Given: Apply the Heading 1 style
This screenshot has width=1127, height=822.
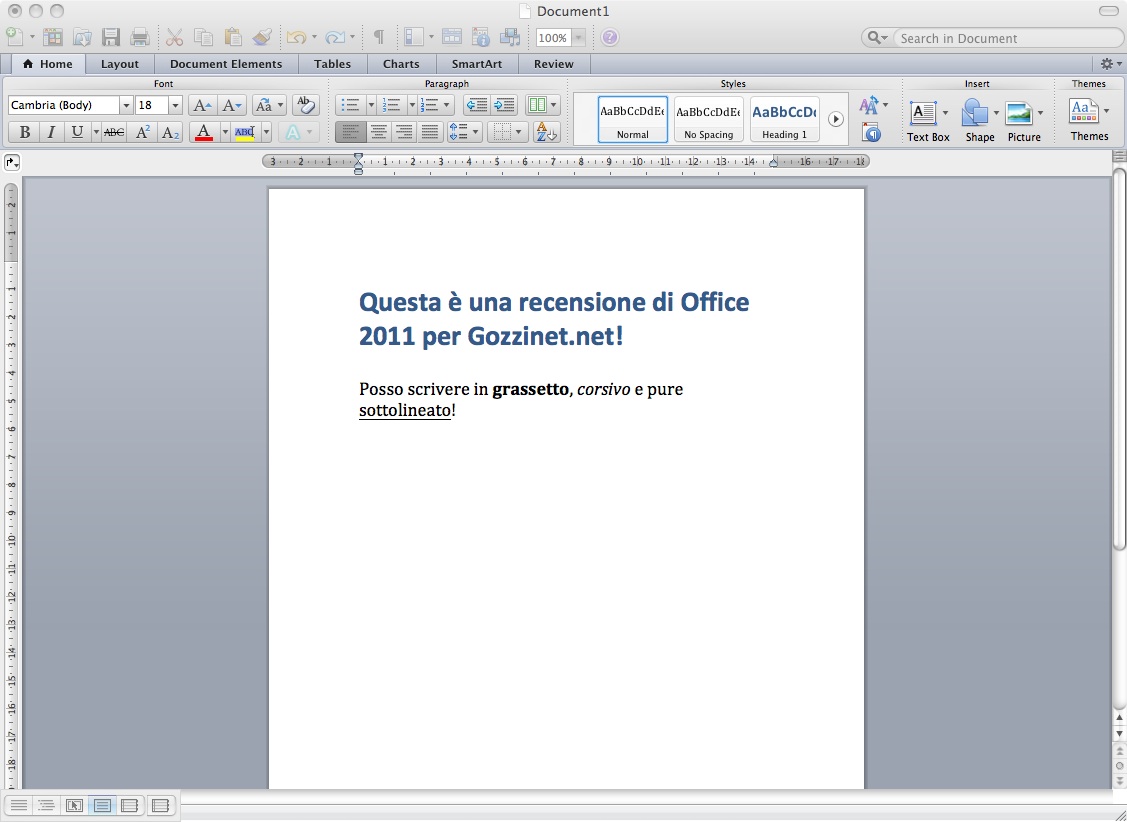Looking at the screenshot, I should 784,119.
